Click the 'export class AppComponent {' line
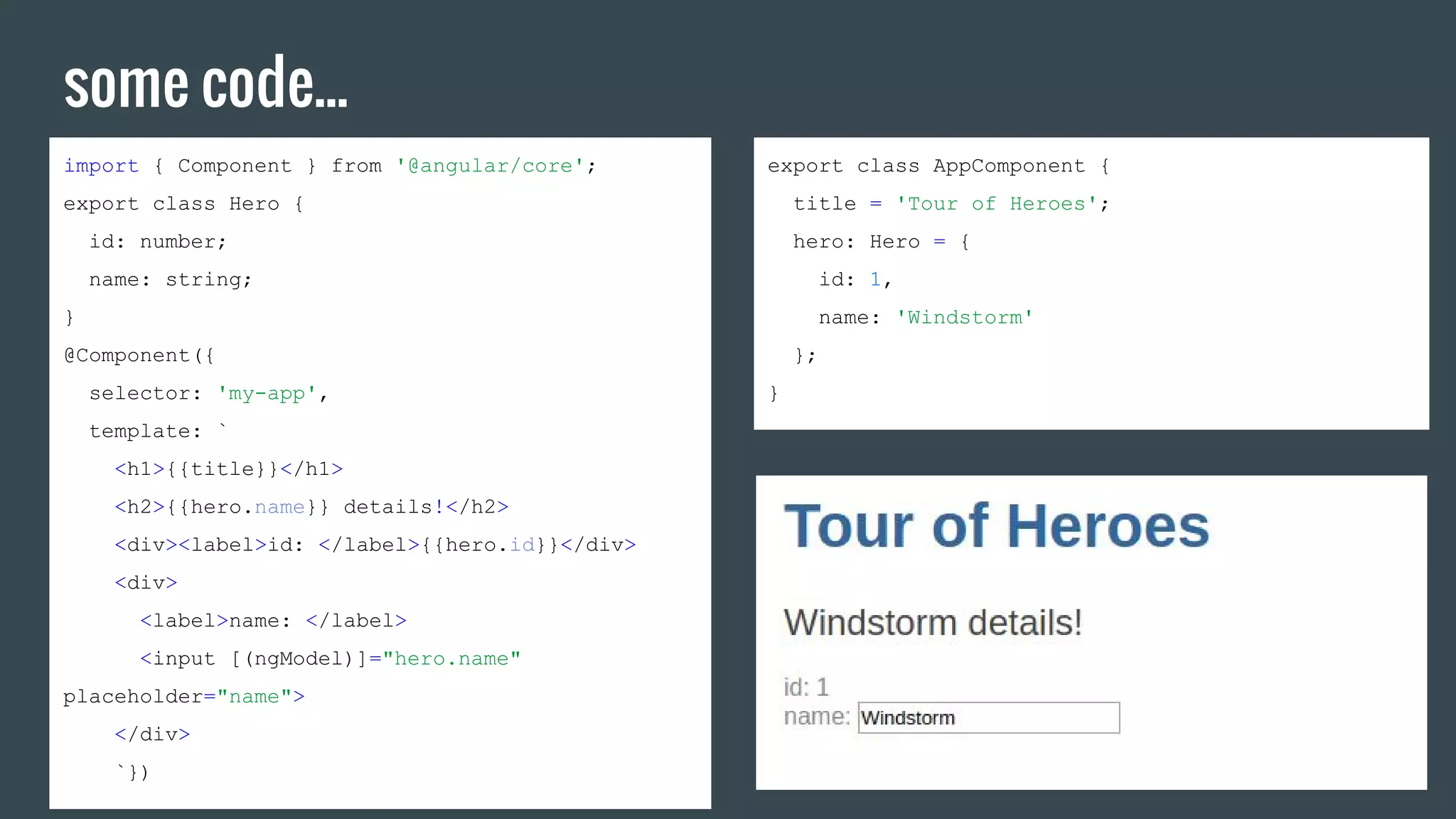Image resolution: width=1456 pixels, height=819 pixels. click(939, 166)
